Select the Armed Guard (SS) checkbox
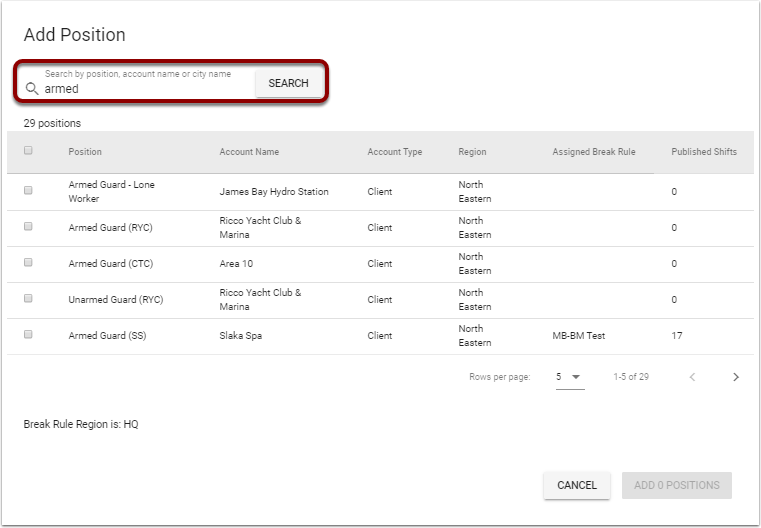This screenshot has width=761, height=528. pos(28,334)
